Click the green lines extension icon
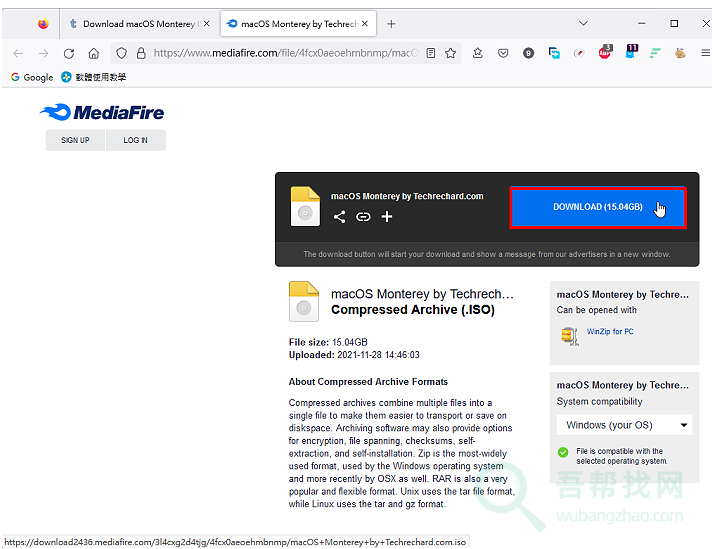Image resolution: width=712 pixels, height=549 pixels. (655, 53)
